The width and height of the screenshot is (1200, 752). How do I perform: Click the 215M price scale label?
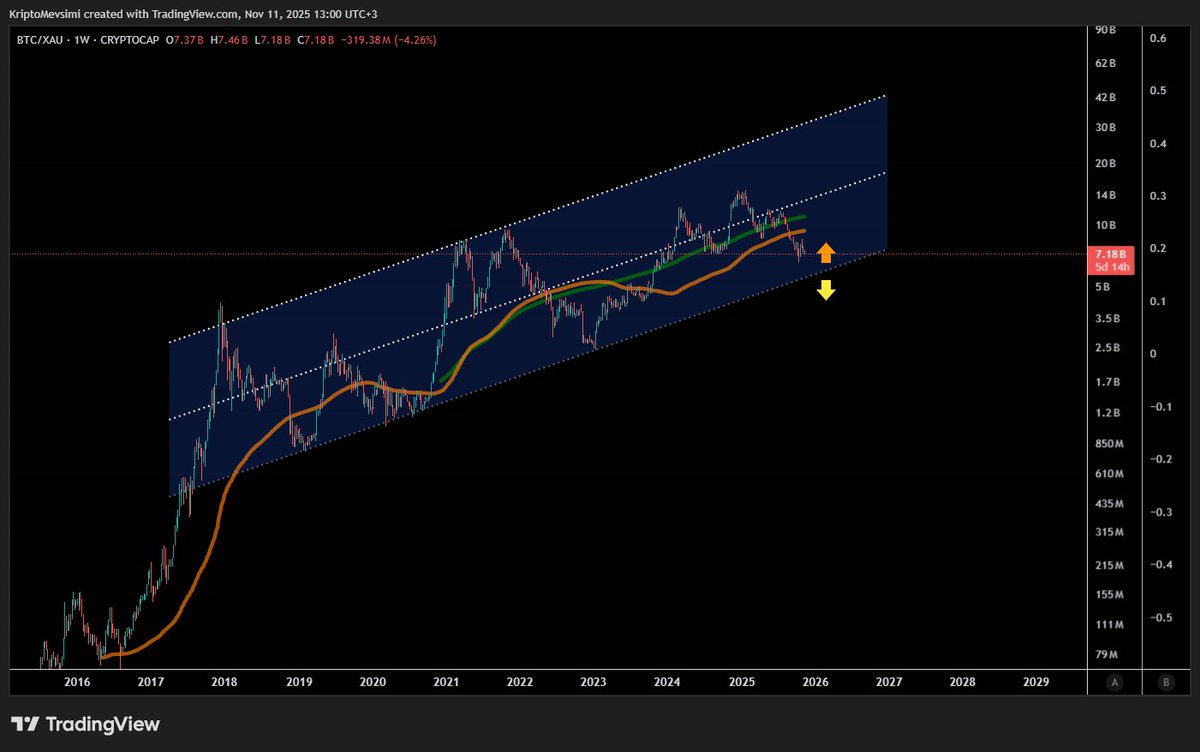click(x=1108, y=567)
